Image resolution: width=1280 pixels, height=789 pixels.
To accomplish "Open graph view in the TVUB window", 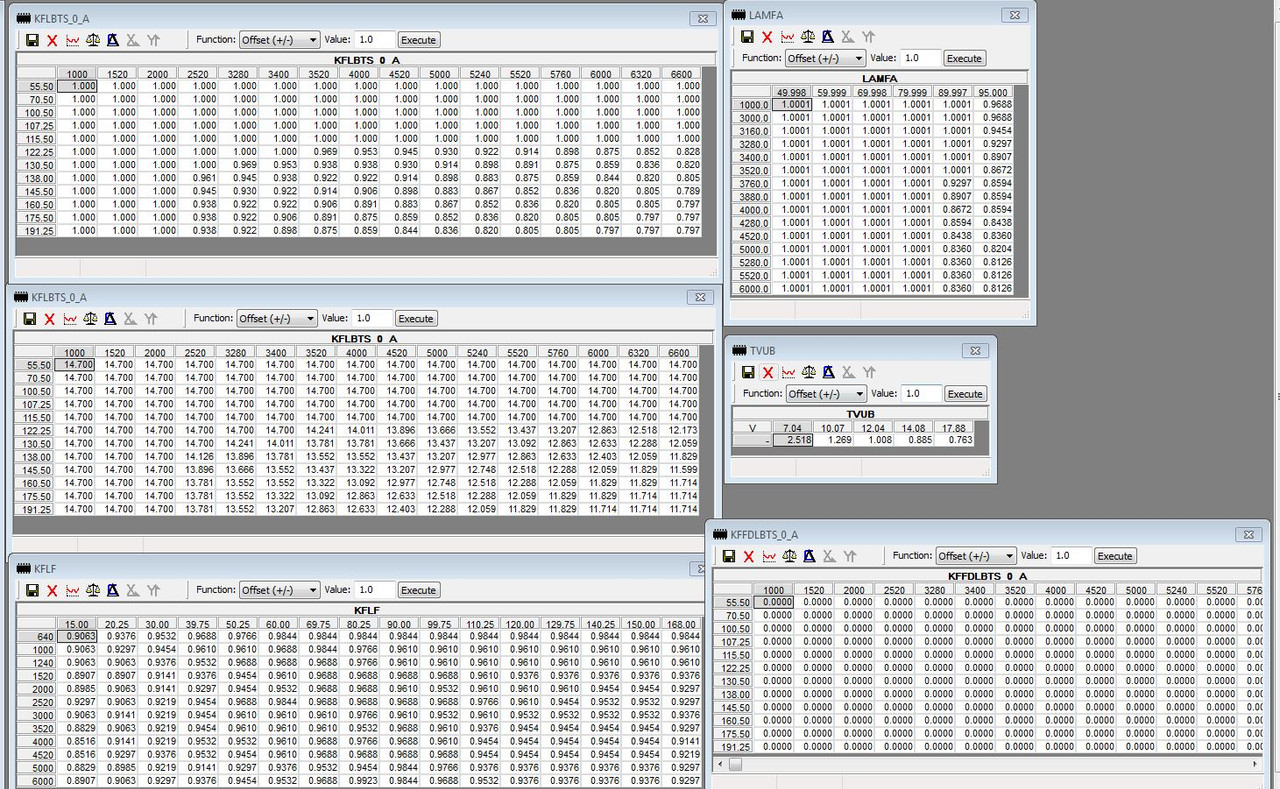I will click(788, 372).
